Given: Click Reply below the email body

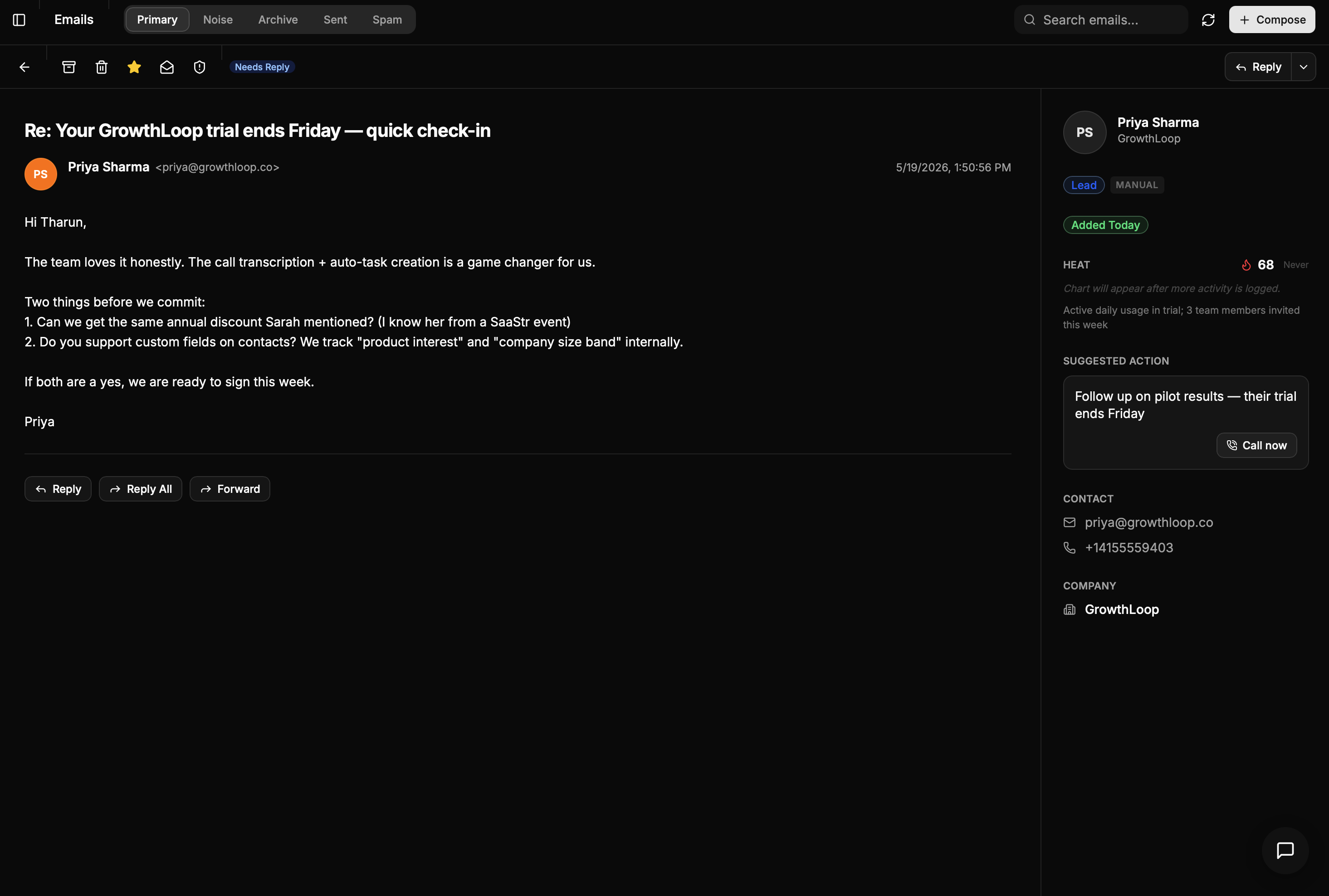Looking at the screenshot, I should [x=58, y=488].
